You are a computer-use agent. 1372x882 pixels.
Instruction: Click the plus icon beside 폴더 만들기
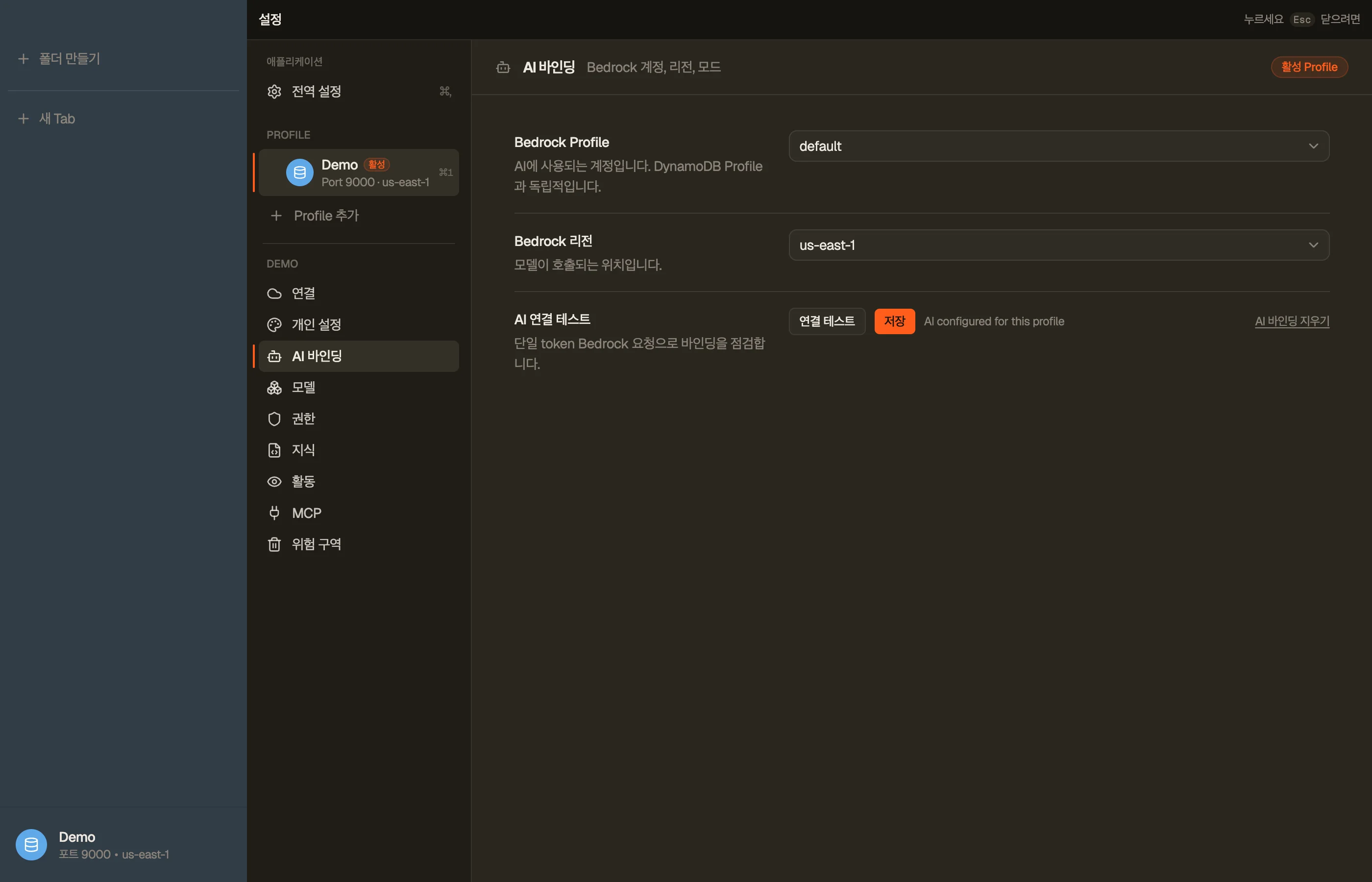click(24, 58)
